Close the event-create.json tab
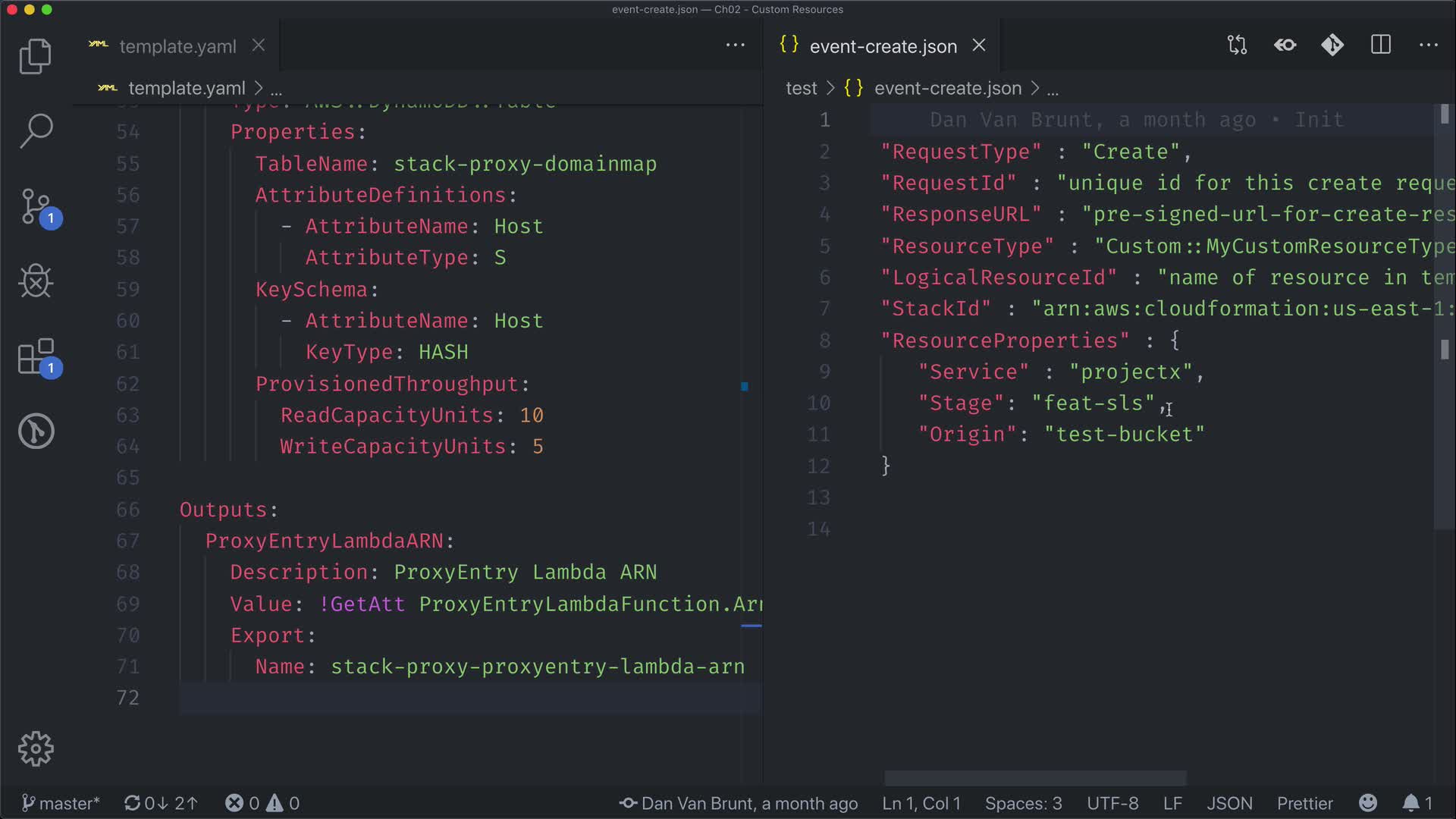This screenshot has height=819, width=1456. point(979,45)
